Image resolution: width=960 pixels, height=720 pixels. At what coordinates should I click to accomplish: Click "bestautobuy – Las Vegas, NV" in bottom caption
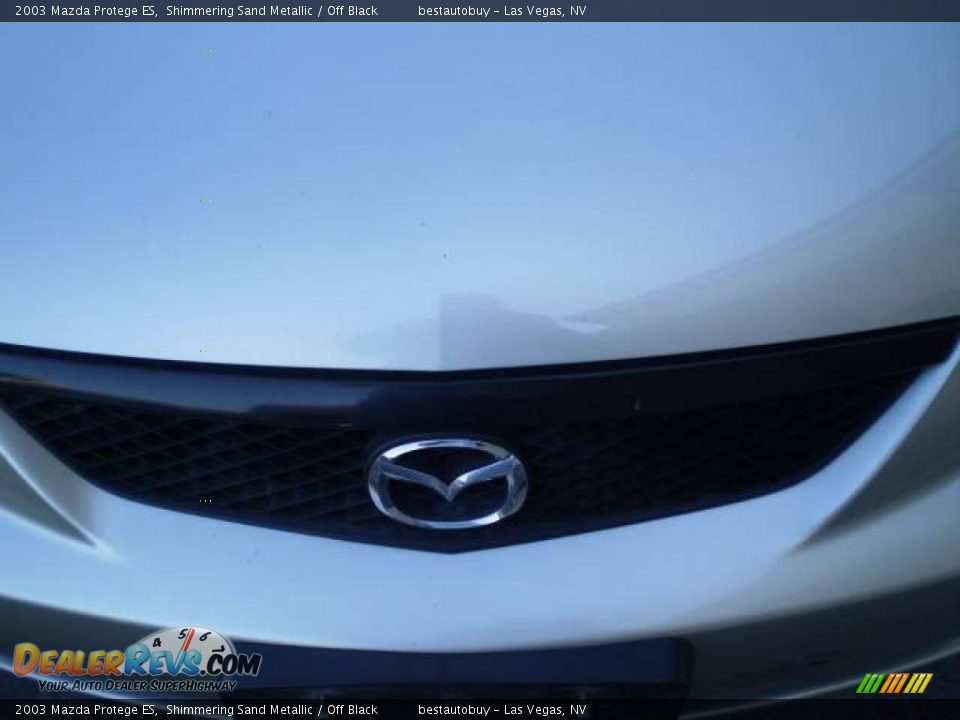click(502, 710)
